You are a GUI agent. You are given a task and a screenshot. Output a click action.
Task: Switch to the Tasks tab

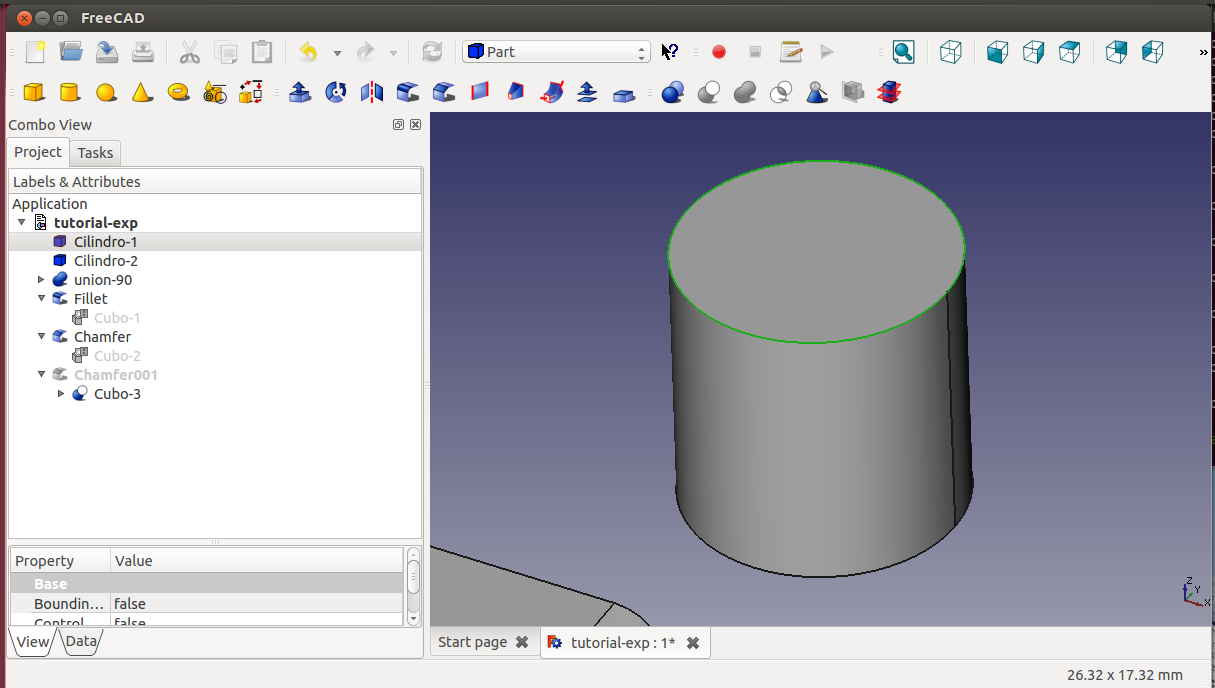pyautogui.click(x=95, y=153)
